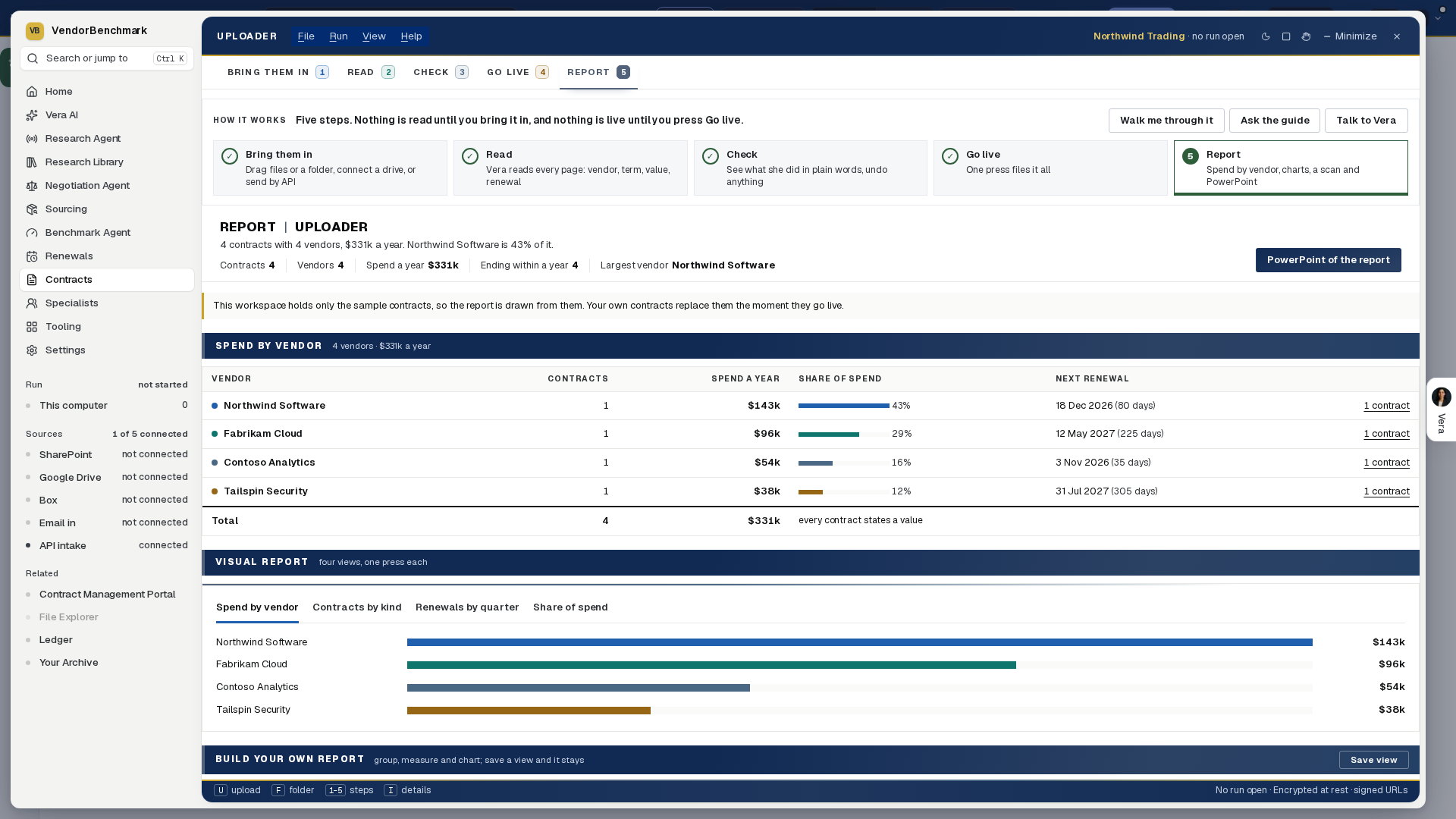This screenshot has height=819, width=1456.
Task: Click PowerPoint of the report button
Action: (1328, 260)
